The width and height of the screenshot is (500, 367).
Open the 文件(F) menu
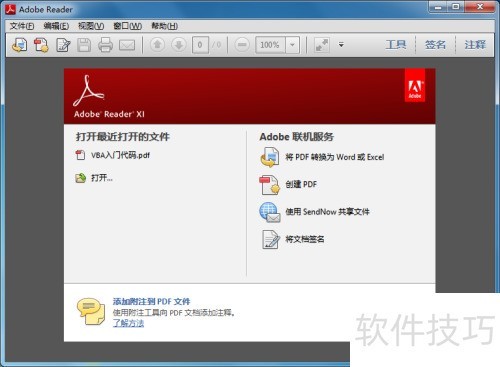point(22,26)
